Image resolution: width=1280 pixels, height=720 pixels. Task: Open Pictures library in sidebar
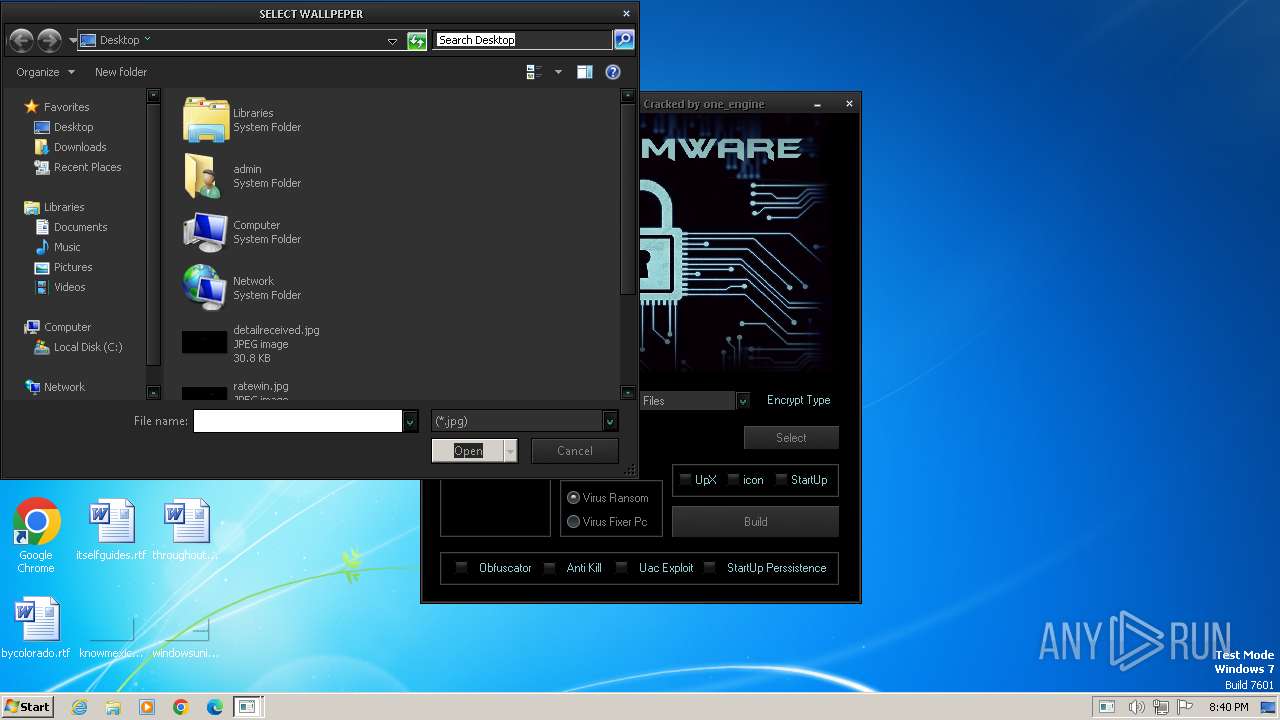73,267
